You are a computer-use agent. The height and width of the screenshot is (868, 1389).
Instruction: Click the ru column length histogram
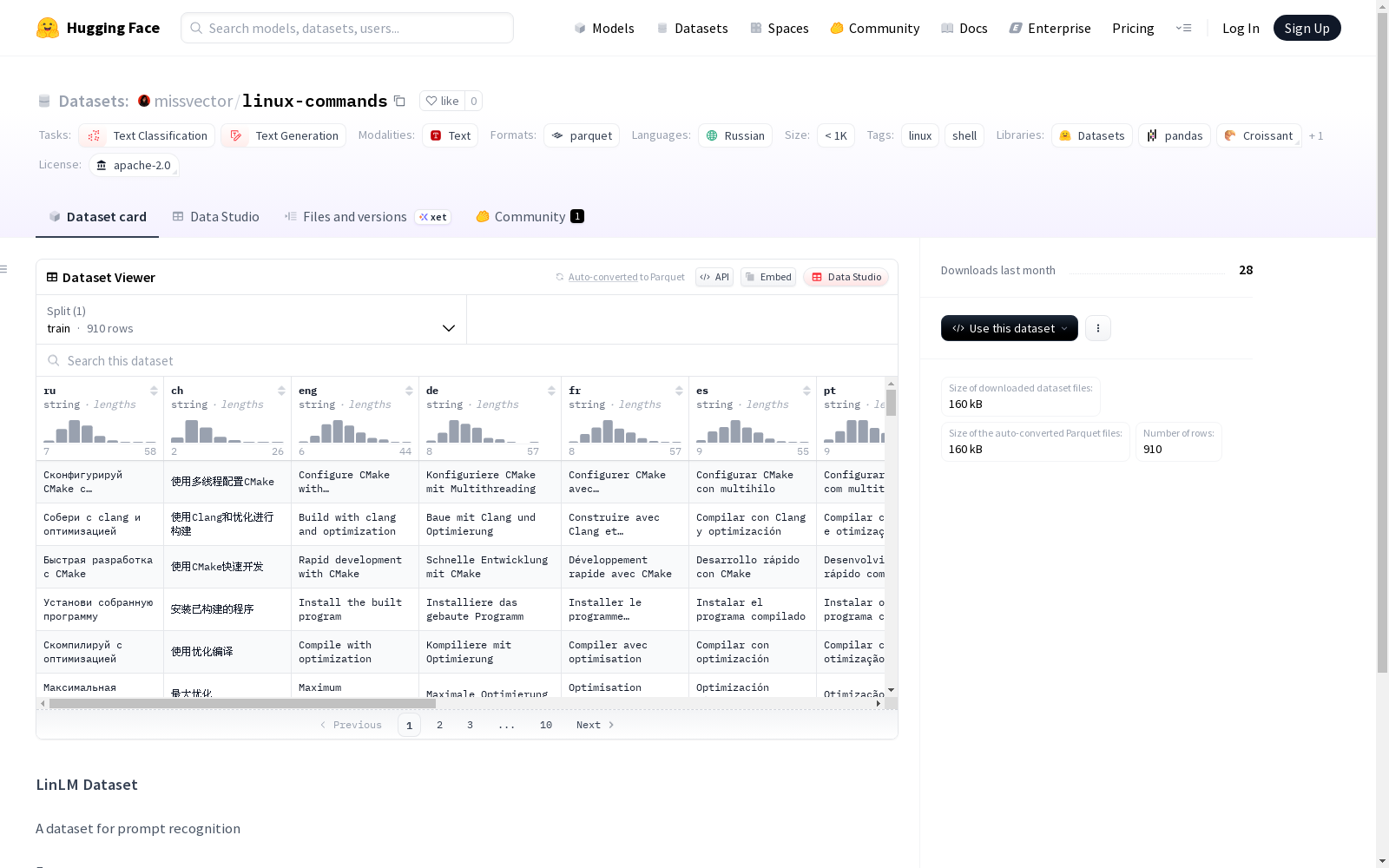click(100, 431)
